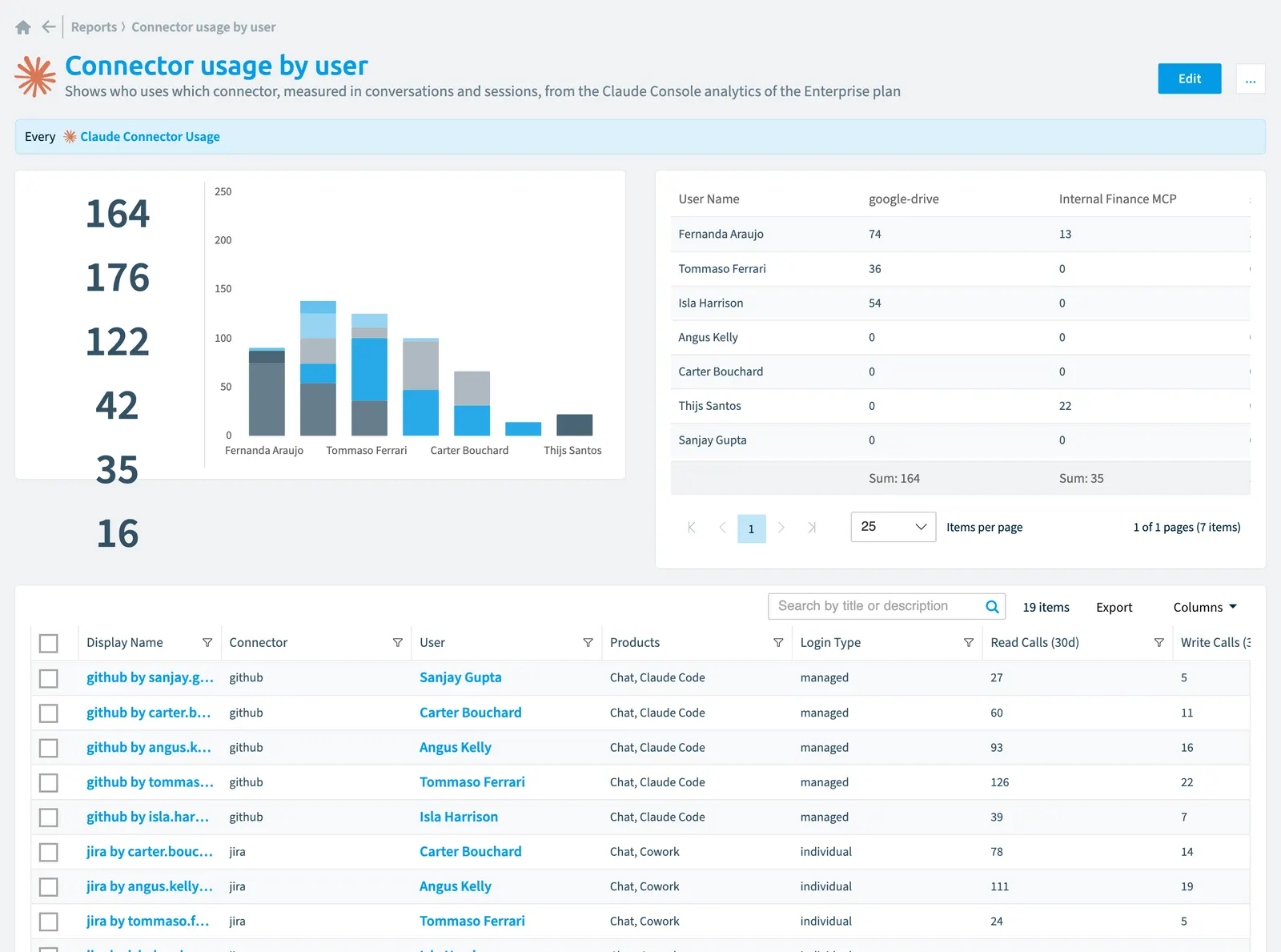Open the Claude Connector Usage link
This screenshot has height=952, width=1281.
tap(150, 137)
